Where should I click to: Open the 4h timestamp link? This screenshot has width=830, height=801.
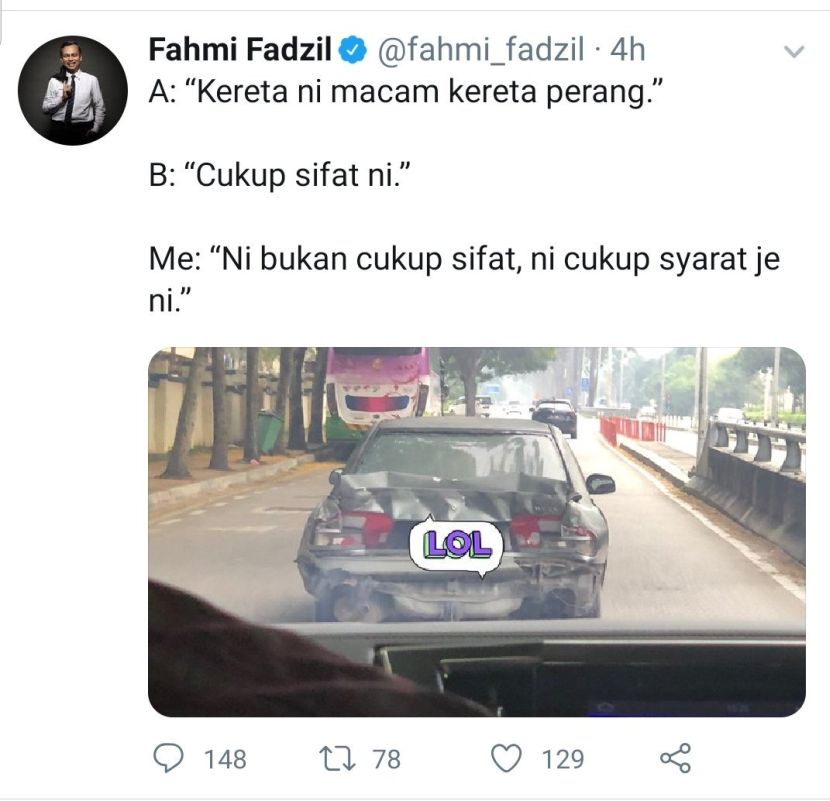click(x=628, y=50)
